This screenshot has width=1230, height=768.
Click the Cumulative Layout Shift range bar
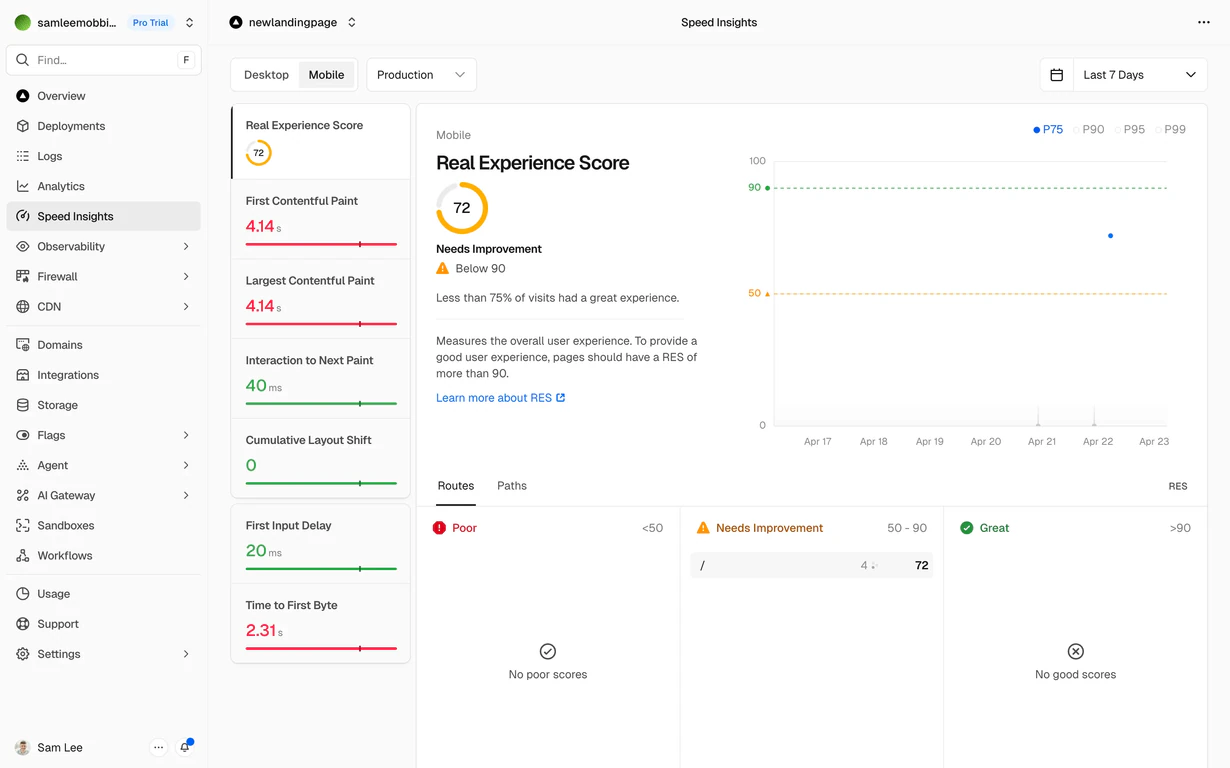coord(321,483)
